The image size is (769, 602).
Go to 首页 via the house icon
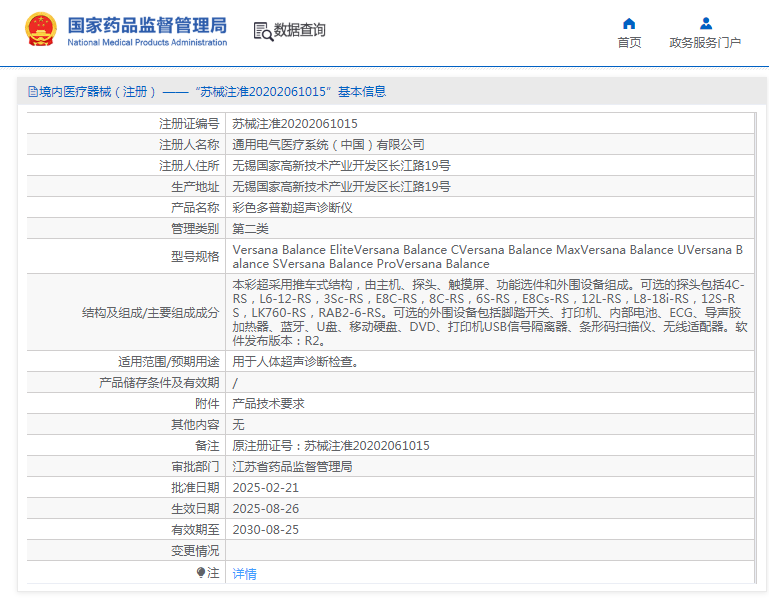coord(629,24)
